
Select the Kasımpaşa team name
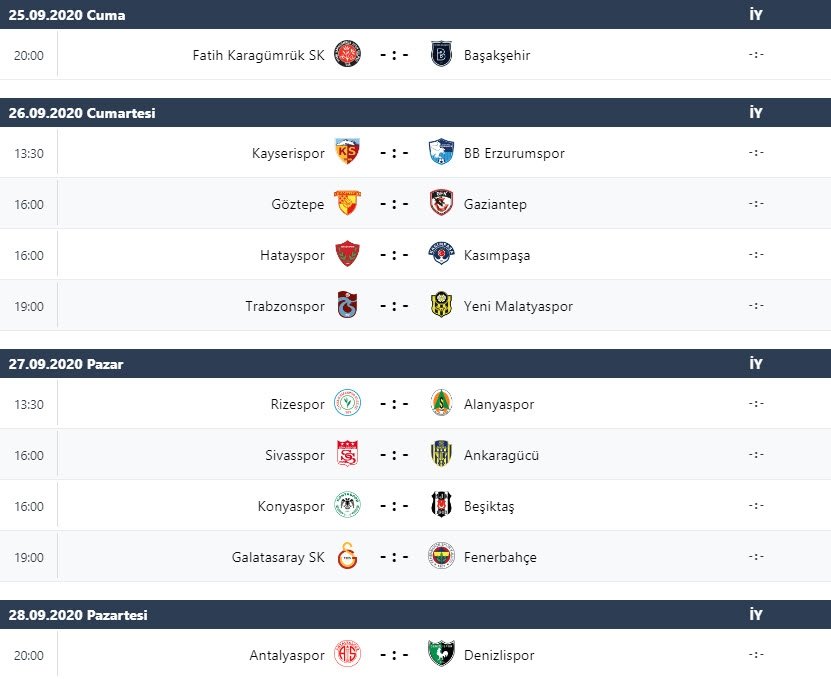tap(496, 254)
